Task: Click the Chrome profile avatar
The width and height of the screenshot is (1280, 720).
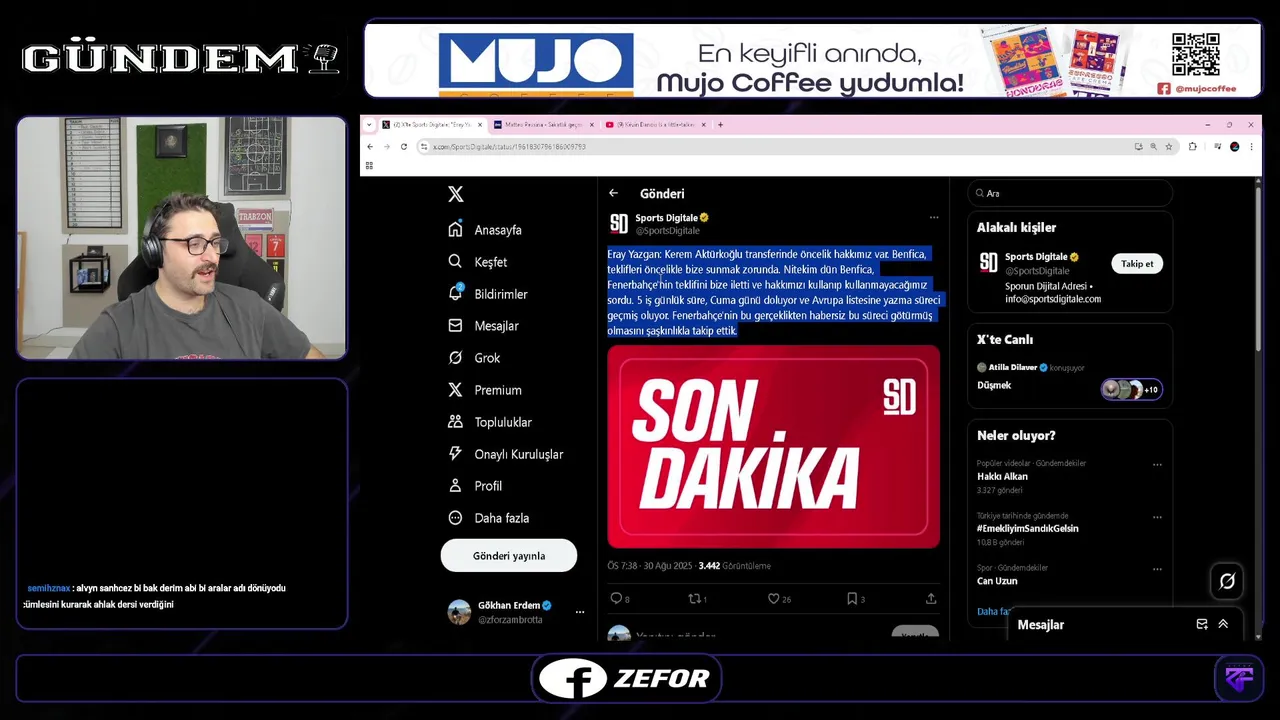Action: pos(1235,146)
